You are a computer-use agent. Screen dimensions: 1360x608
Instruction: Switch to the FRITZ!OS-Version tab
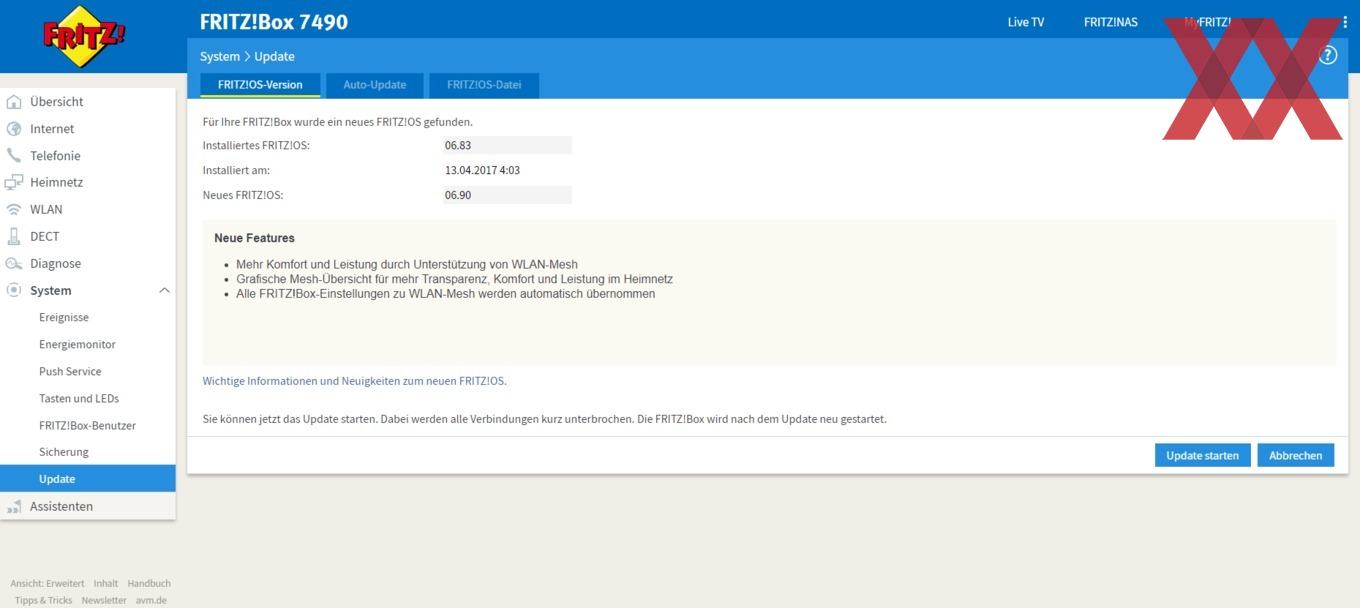tap(260, 85)
